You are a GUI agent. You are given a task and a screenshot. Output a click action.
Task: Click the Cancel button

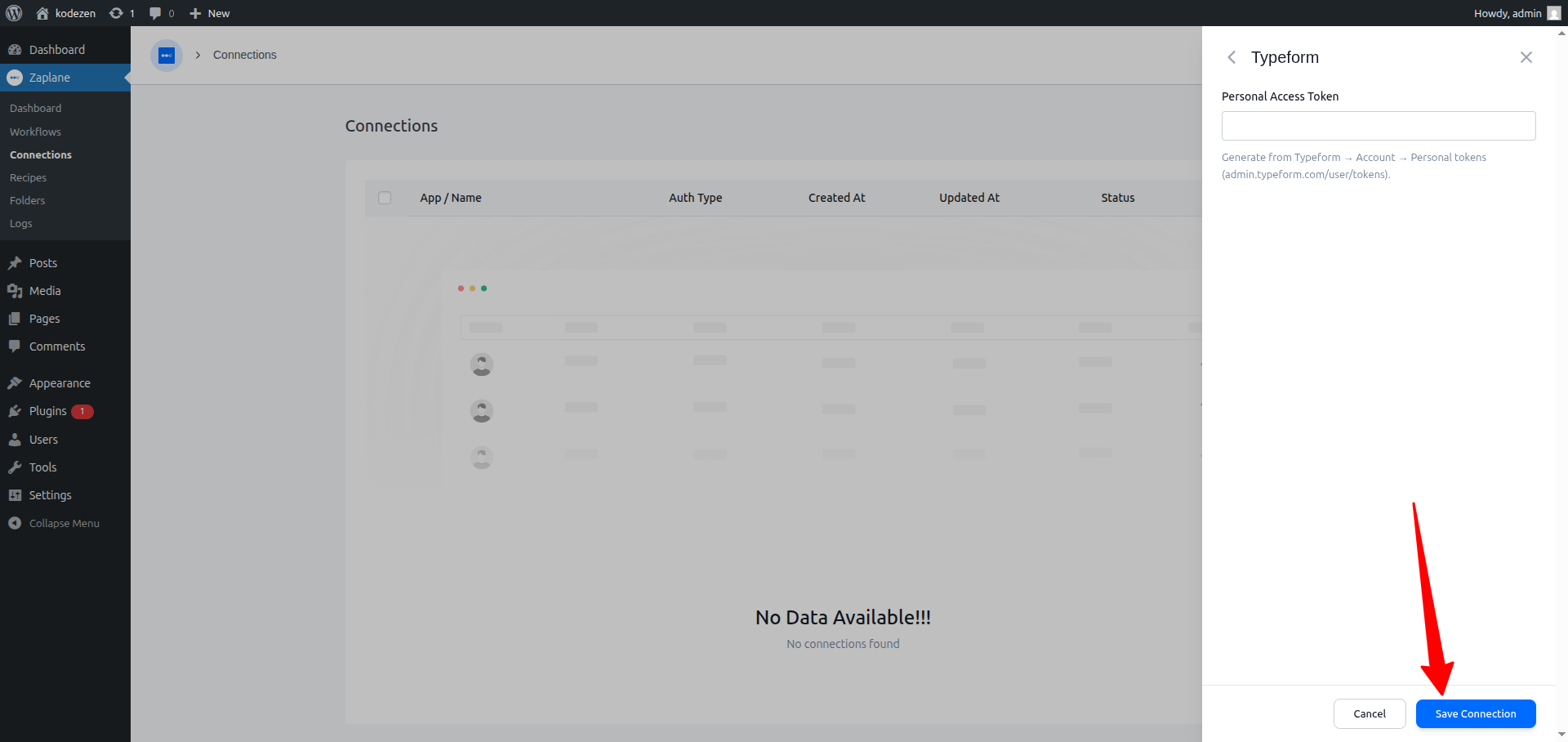tap(1370, 714)
